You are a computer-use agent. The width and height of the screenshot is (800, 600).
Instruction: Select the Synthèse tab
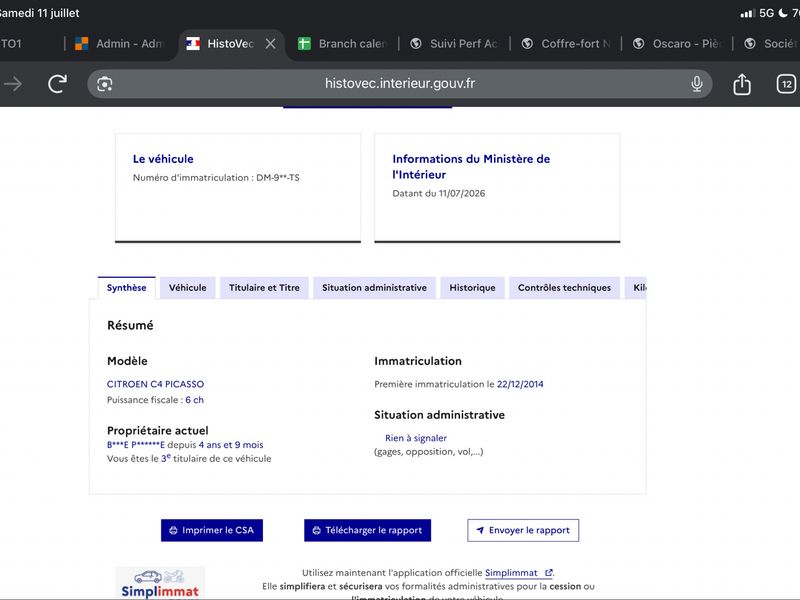[127, 288]
